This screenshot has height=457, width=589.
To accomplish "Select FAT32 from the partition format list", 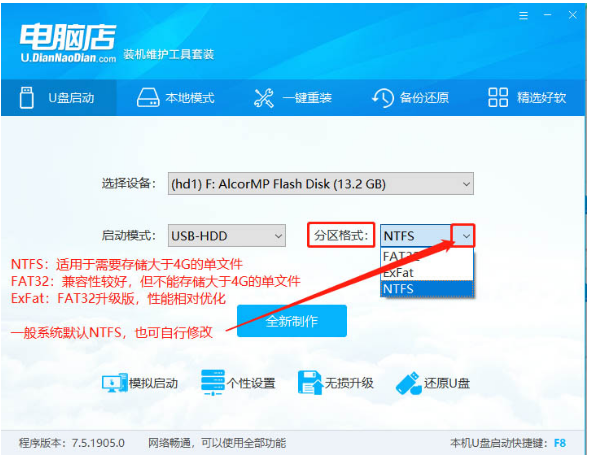I will (427, 256).
